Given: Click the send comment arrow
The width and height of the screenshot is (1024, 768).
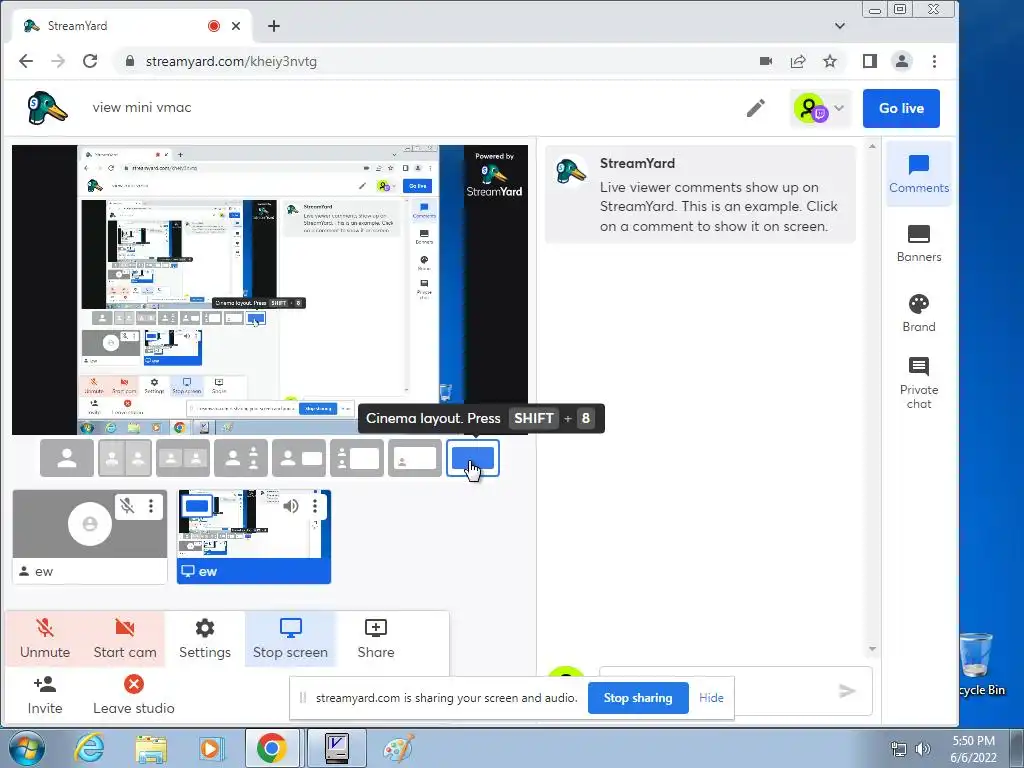Looking at the screenshot, I should click(x=847, y=691).
